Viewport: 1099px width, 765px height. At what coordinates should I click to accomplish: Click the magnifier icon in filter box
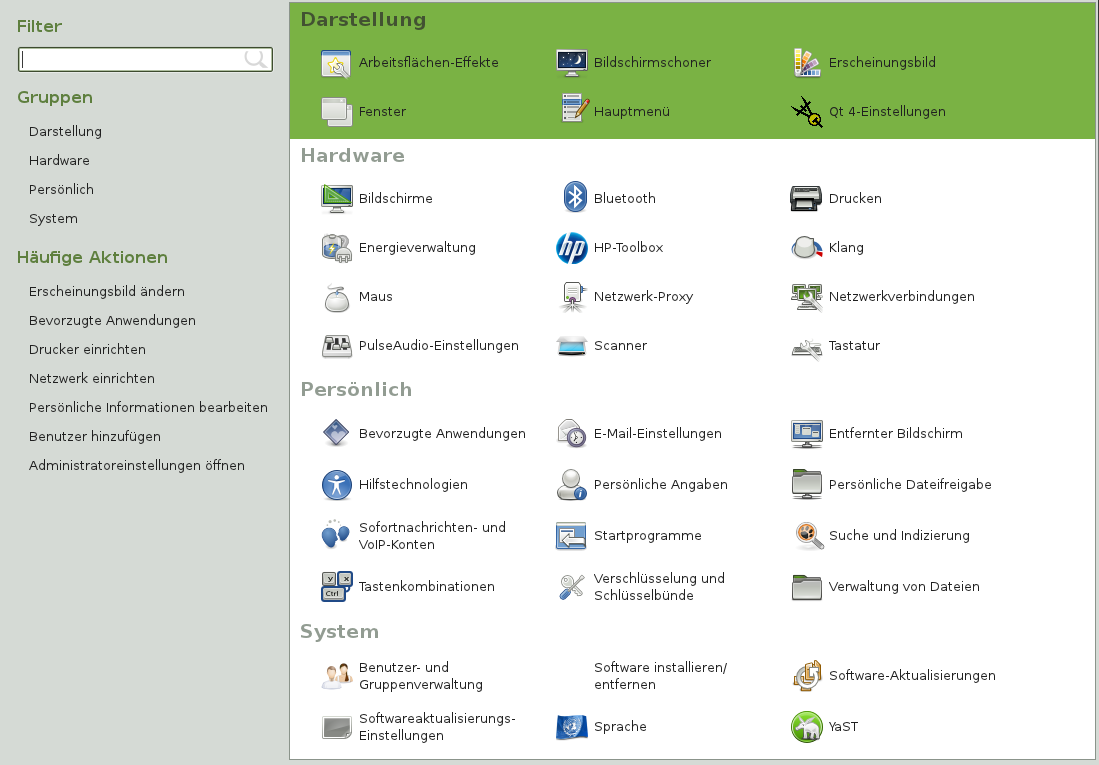pyautogui.click(x=256, y=60)
